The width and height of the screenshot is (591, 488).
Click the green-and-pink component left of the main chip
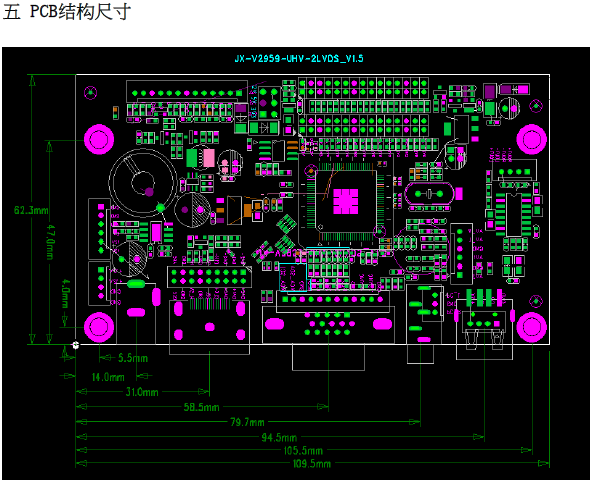[201, 158]
